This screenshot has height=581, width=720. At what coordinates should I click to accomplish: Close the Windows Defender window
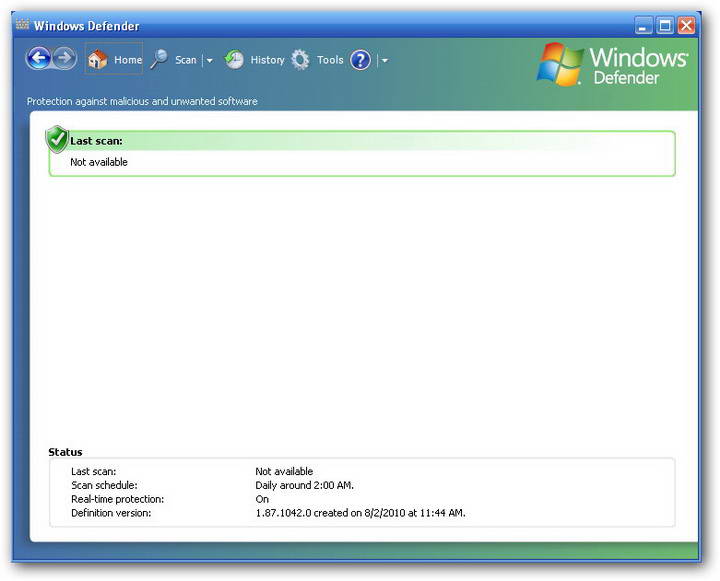(x=686, y=25)
